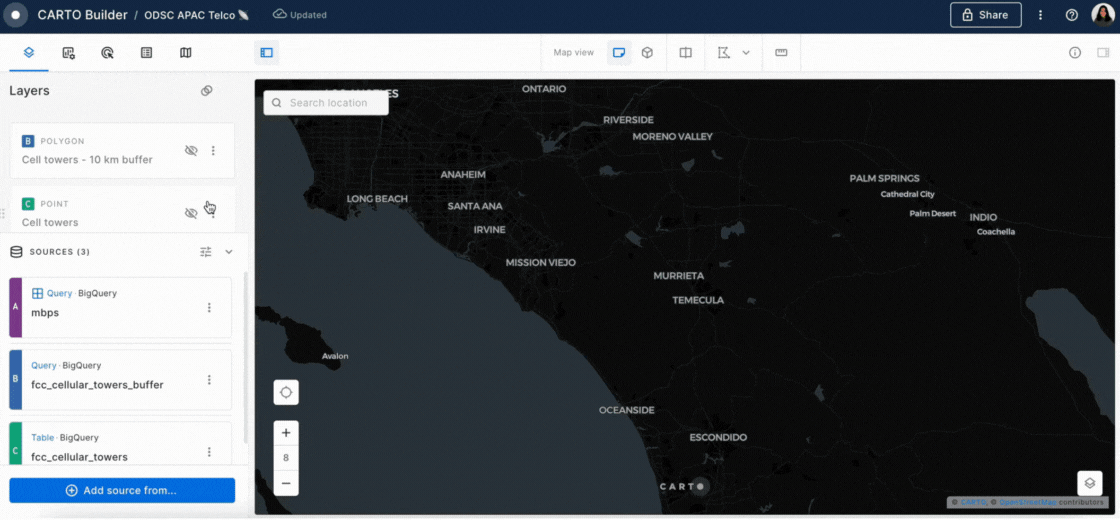Select the Cell towers - 10 km buffer layer card

pos(122,151)
